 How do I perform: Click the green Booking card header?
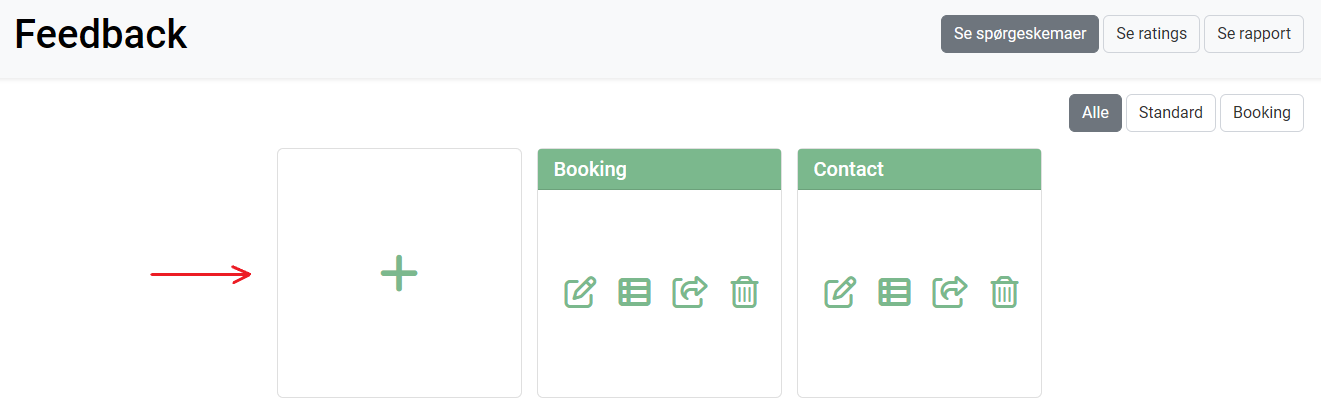coord(659,169)
